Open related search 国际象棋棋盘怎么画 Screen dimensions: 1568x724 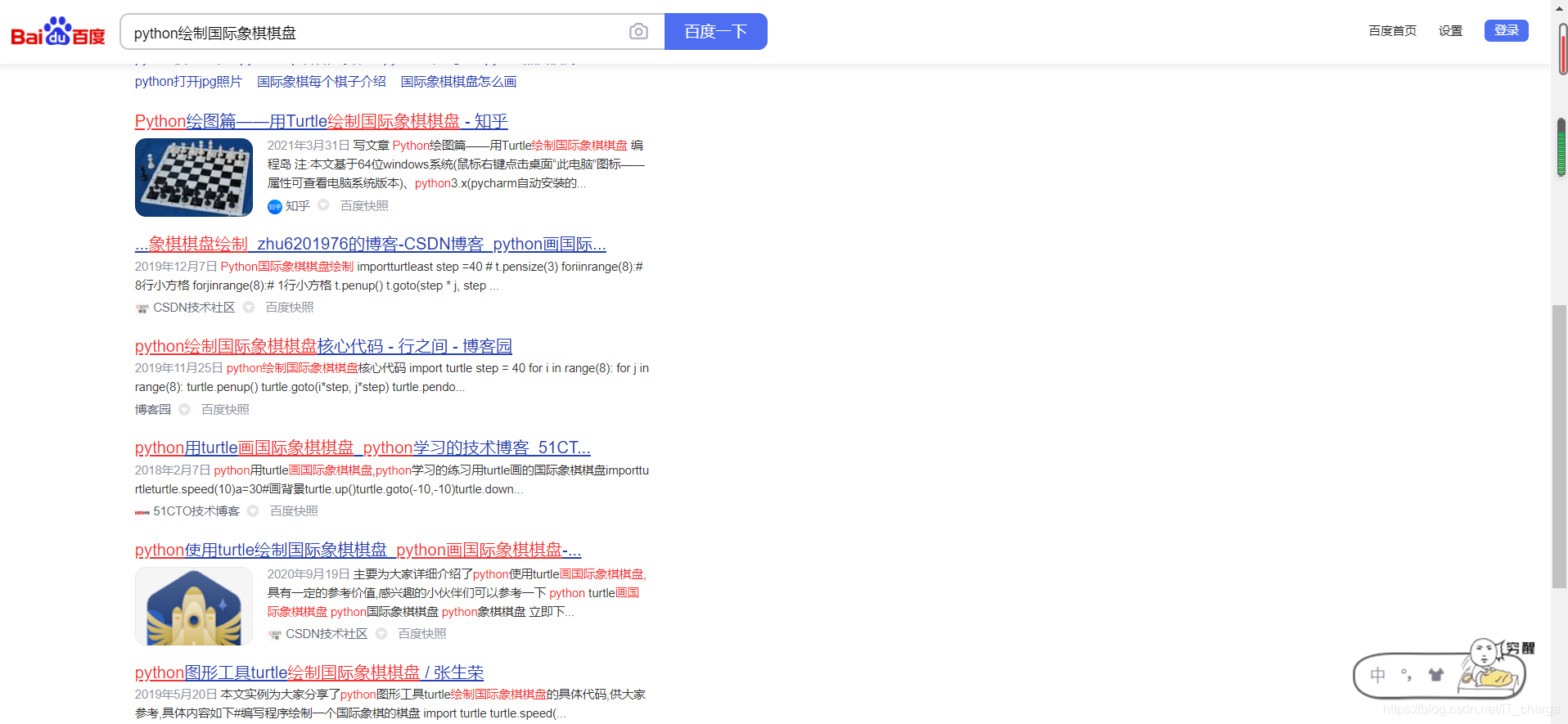pyautogui.click(x=459, y=82)
